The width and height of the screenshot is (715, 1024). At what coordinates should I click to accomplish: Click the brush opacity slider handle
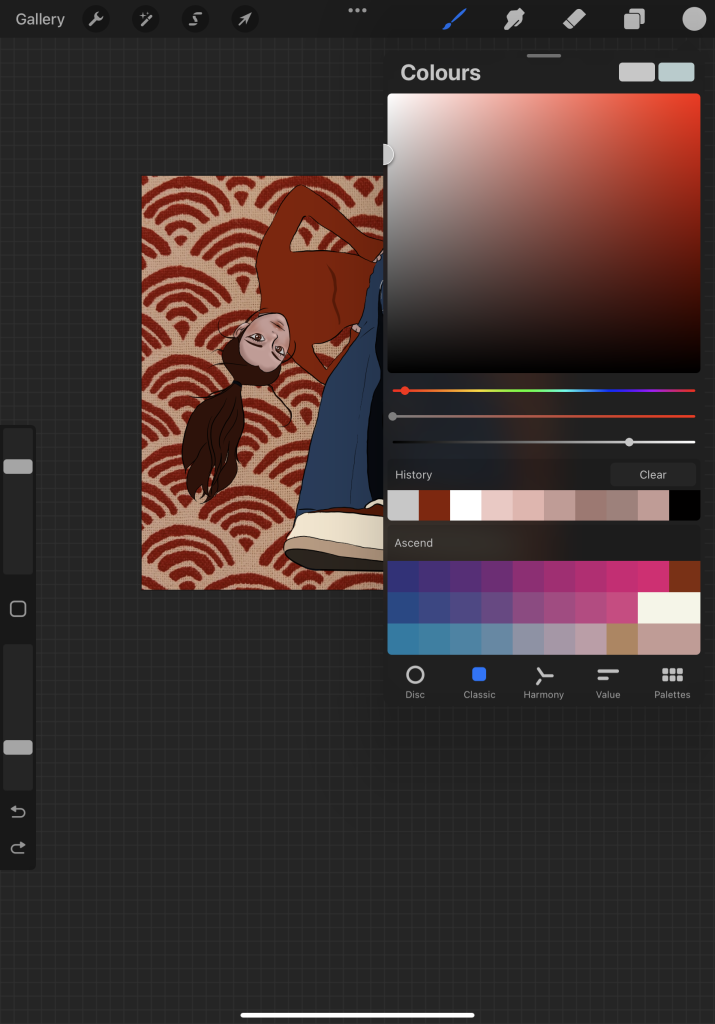pyautogui.click(x=18, y=748)
